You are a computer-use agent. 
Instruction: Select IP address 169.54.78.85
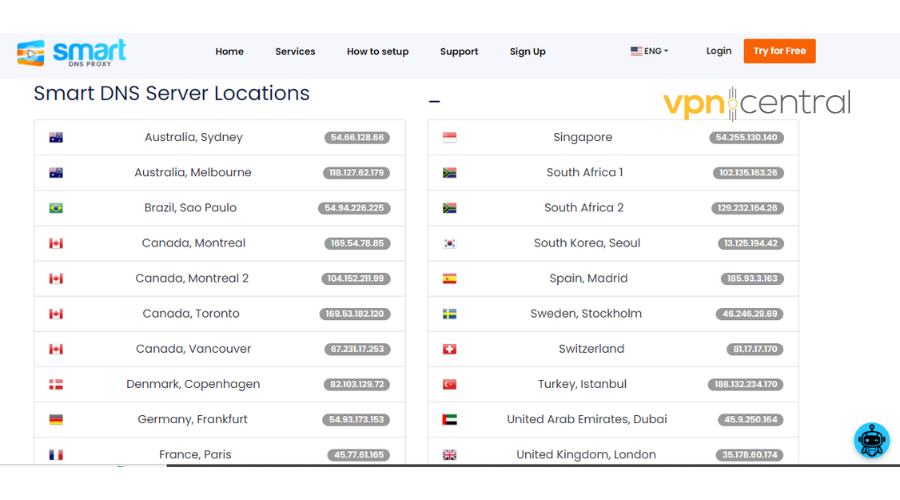(x=357, y=243)
